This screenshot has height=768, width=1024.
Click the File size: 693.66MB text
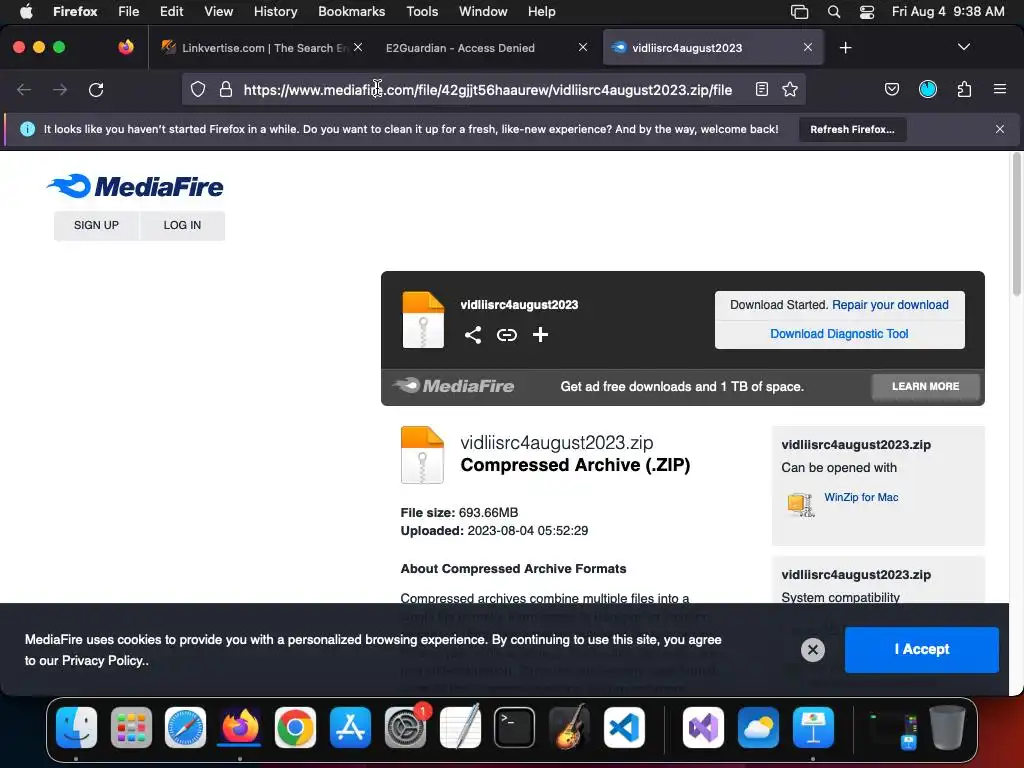pos(459,513)
